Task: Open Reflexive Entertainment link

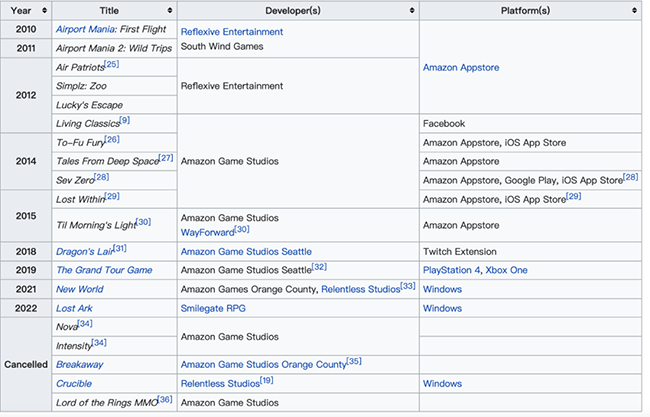Action: pyautogui.click(x=232, y=32)
